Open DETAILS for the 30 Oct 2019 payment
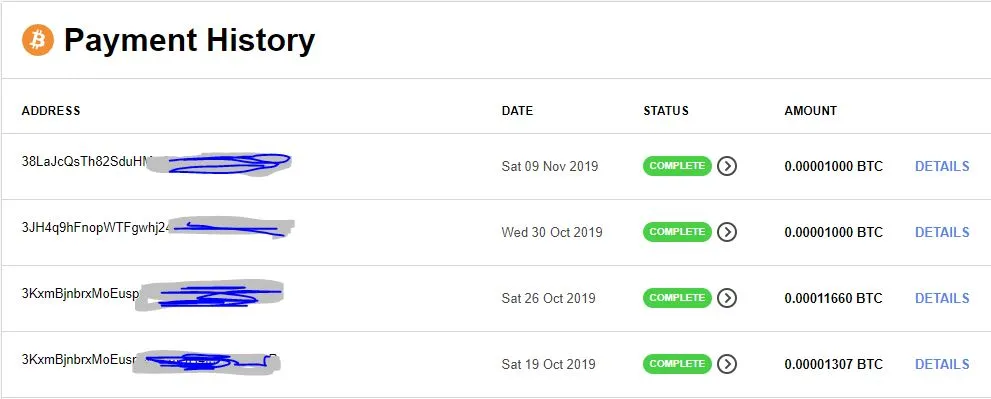 [x=942, y=232]
